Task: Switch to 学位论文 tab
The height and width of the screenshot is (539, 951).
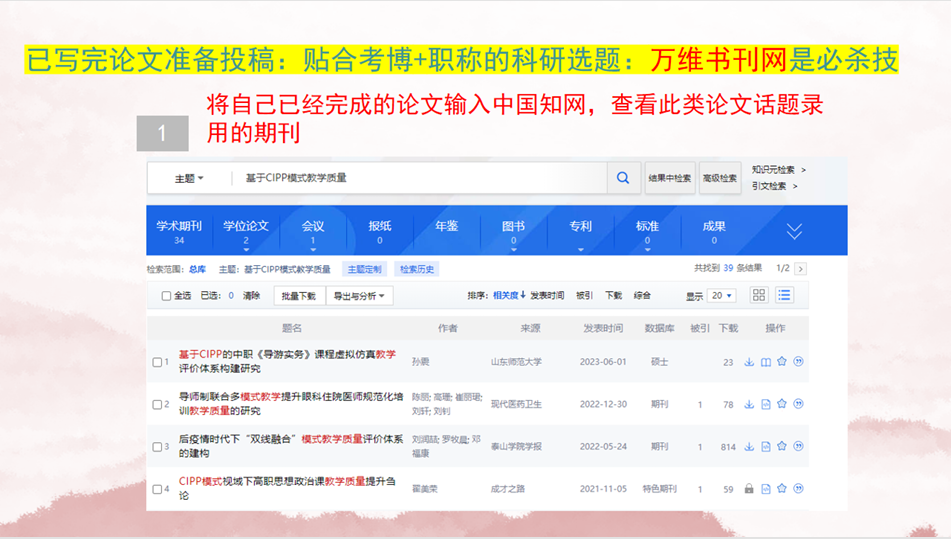Action: point(245,230)
